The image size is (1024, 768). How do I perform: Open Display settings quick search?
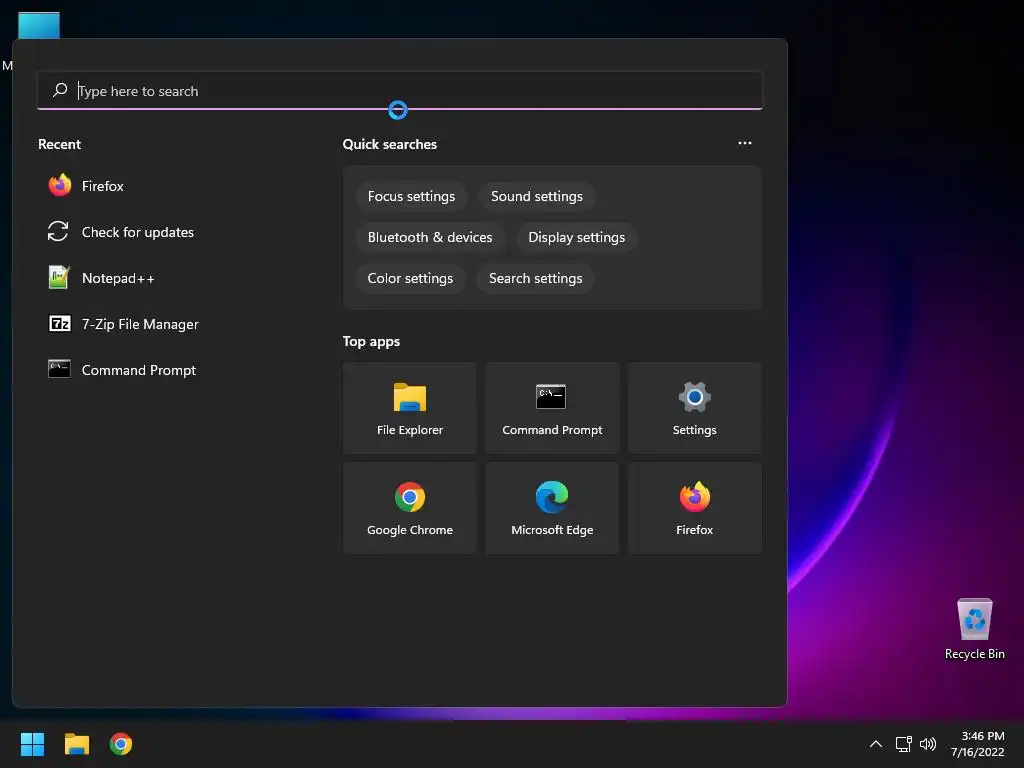click(576, 238)
